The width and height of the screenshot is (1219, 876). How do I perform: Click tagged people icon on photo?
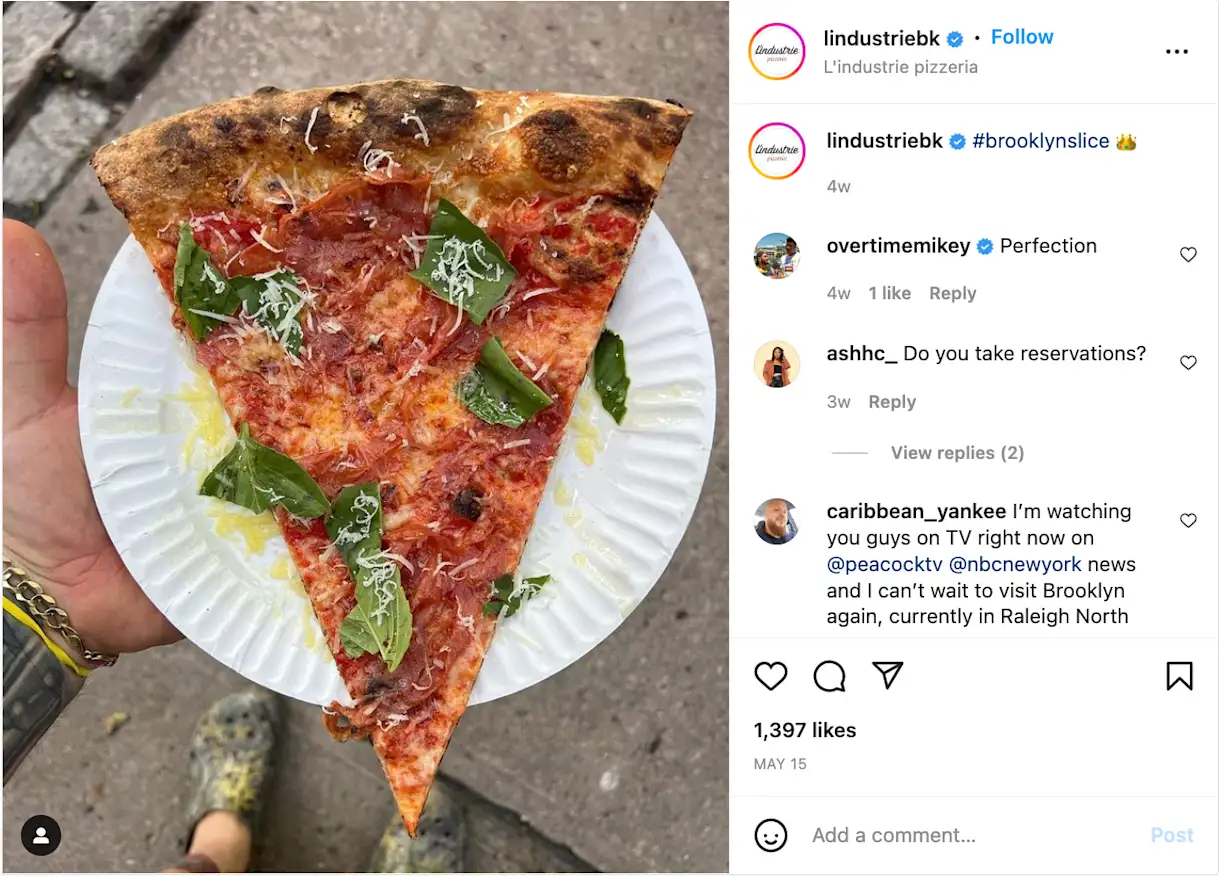click(x=41, y=835)
